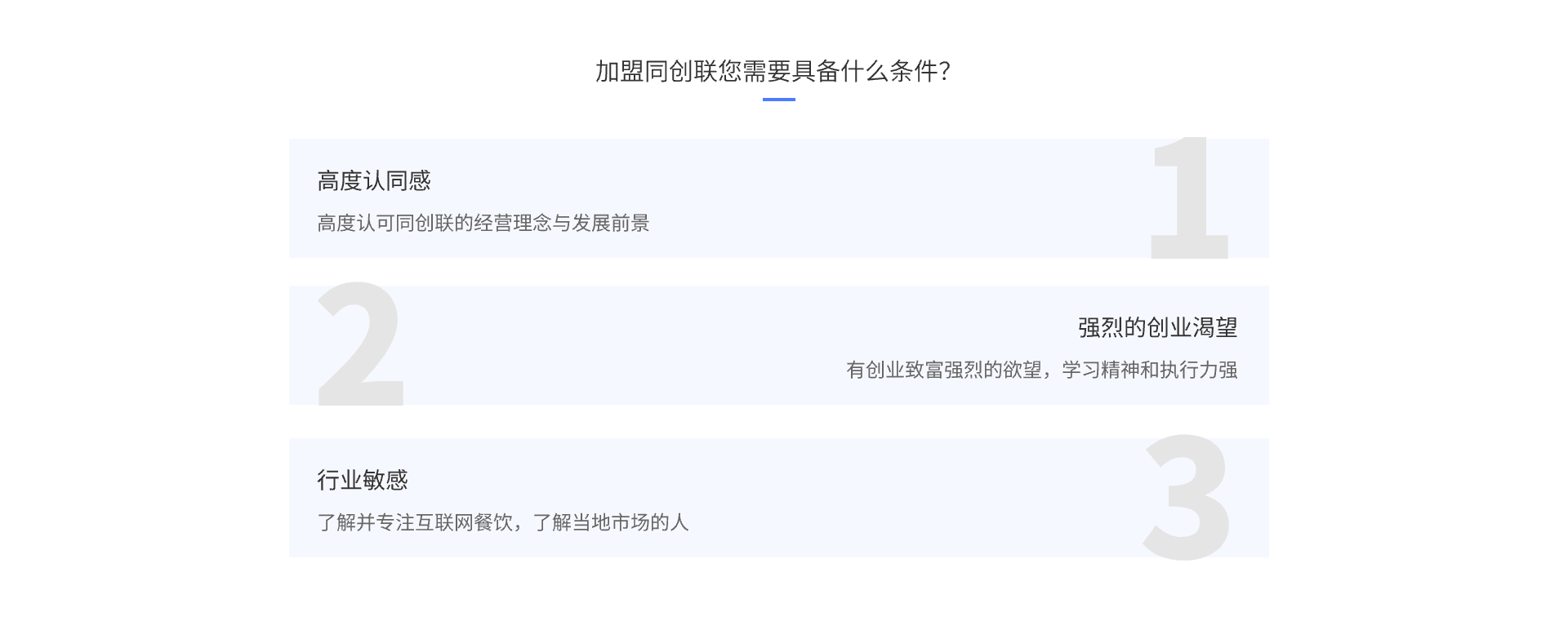The height and width of the screenshot is (639, 1568).
Task: Click the large number 1 graphic
Action: coord(1190,198)
